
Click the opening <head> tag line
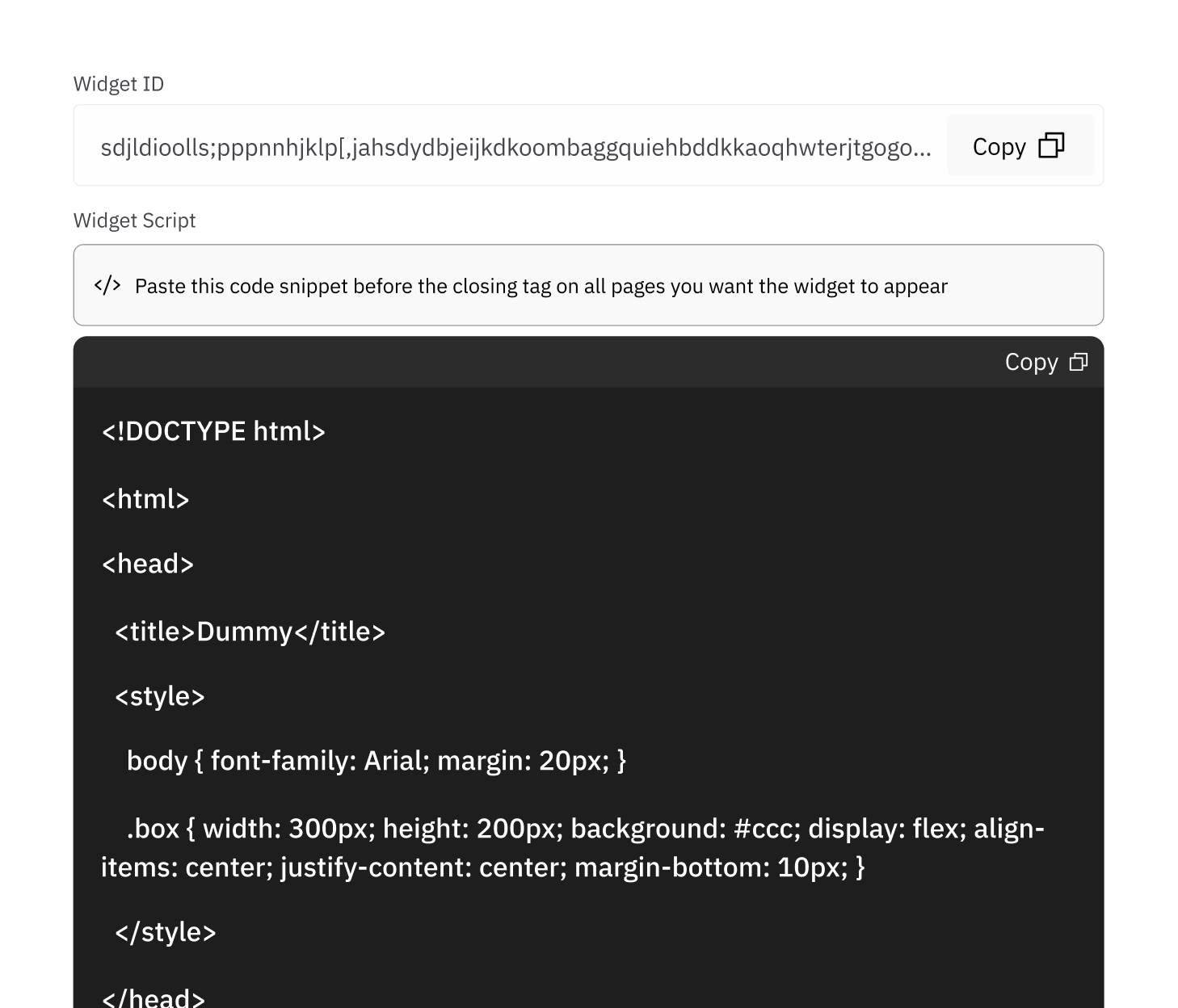point(148,564)
